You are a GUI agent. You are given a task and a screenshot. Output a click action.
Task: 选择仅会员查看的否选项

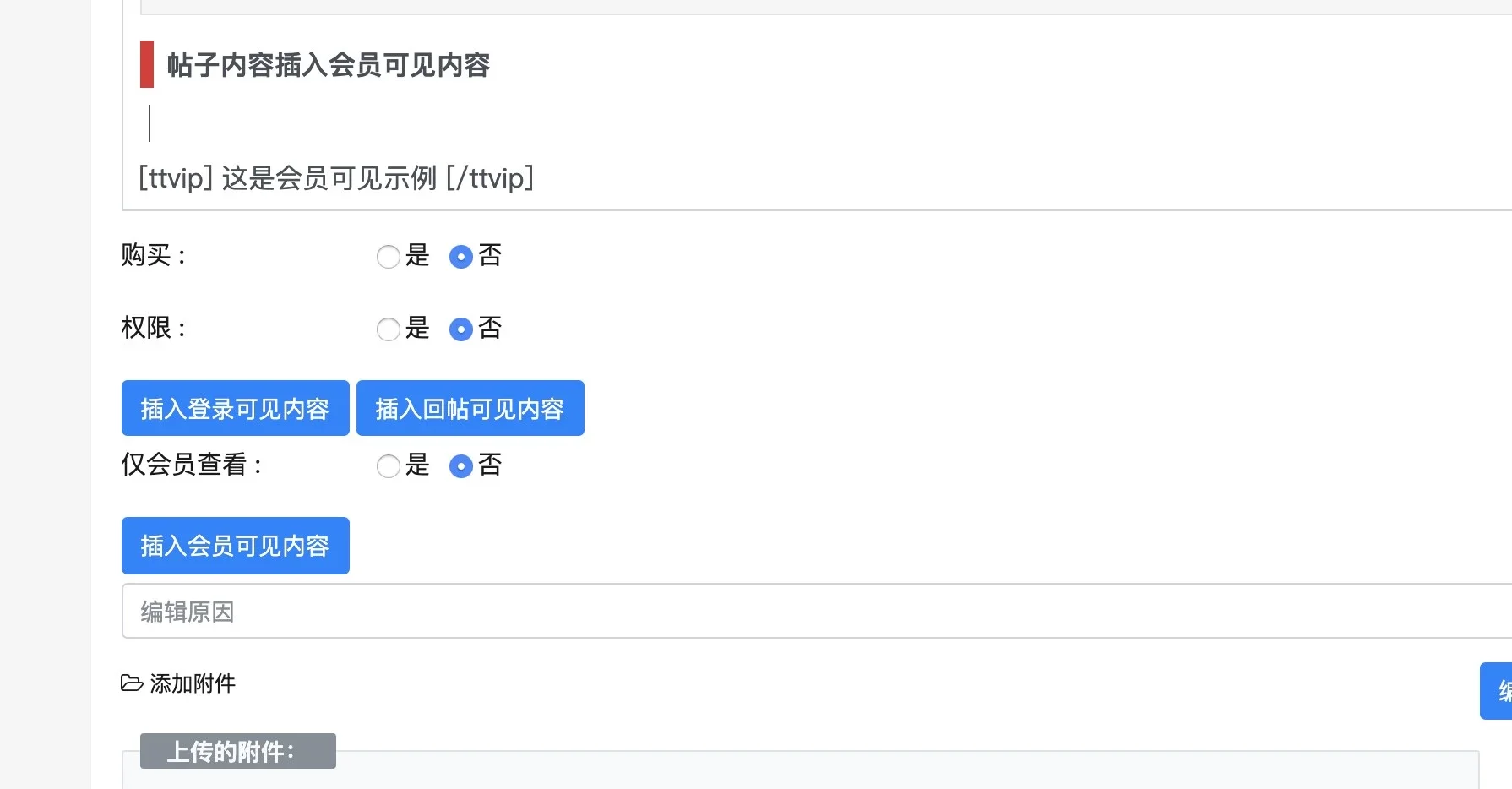coord(461,465)
